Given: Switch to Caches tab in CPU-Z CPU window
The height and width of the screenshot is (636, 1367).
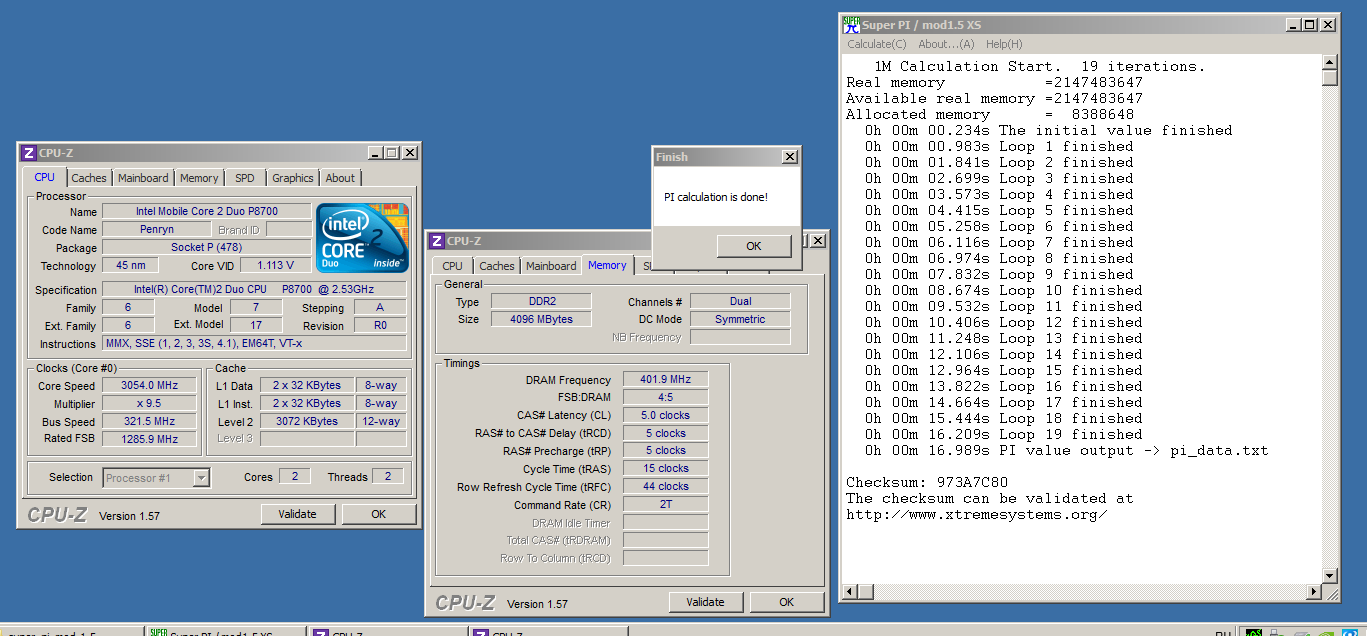Looking at the screenshot, I should (x=89, y=178).
